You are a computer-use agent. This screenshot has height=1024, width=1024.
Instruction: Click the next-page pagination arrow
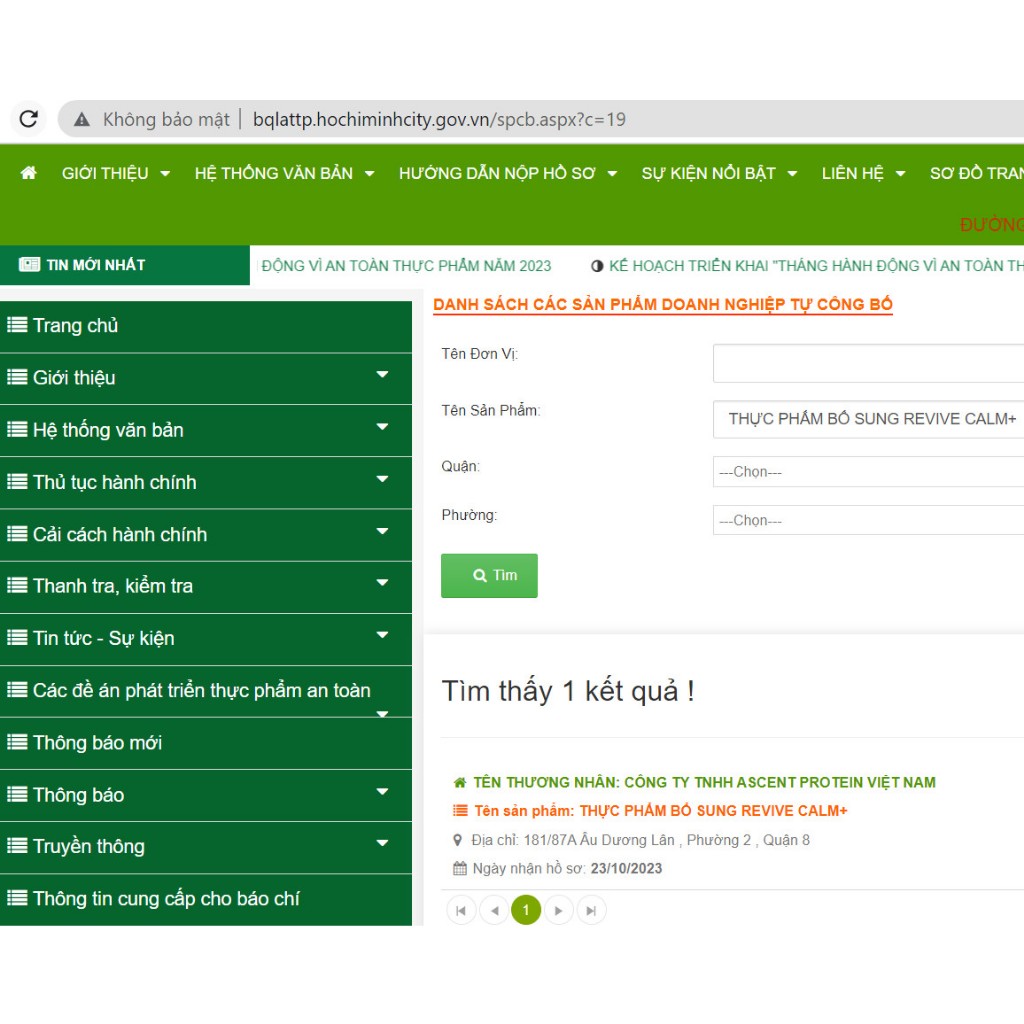pos(558,910)
